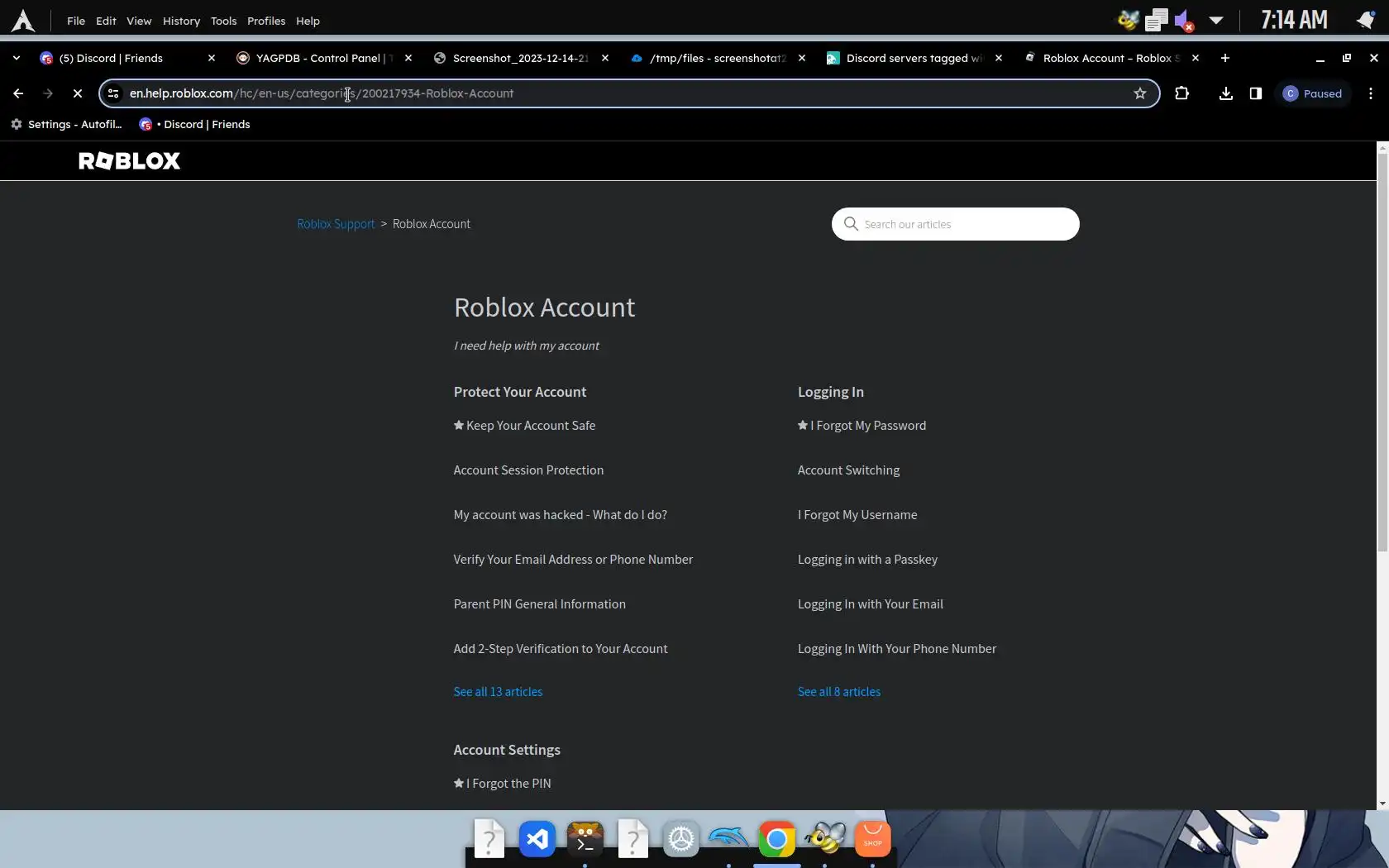Open the File menu

pyautogui.click(x=76, y=21)
